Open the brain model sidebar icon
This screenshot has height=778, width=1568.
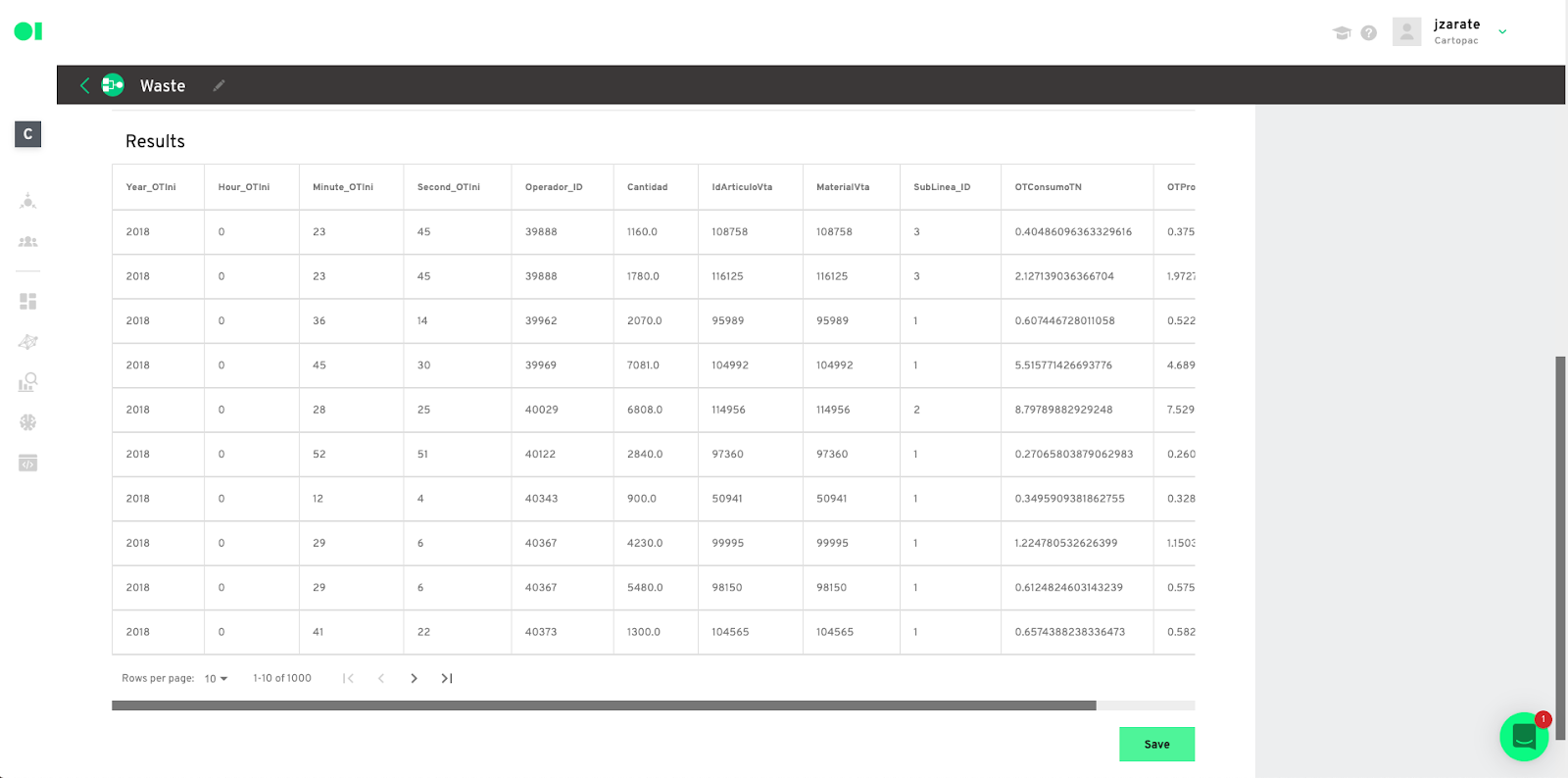[28, 422]
